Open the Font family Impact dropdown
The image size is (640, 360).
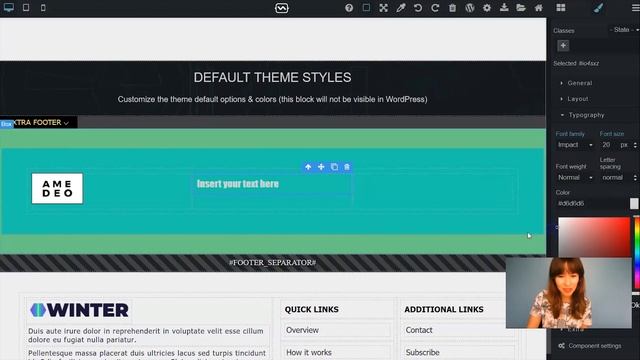point(575,145)
